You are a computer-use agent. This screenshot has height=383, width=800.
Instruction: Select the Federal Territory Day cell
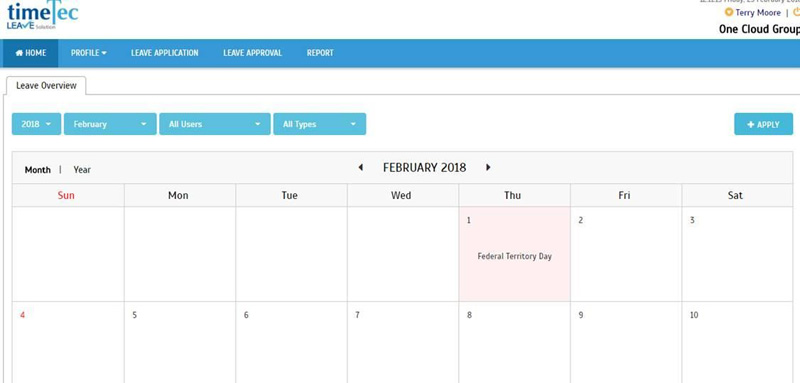point(514,254)
